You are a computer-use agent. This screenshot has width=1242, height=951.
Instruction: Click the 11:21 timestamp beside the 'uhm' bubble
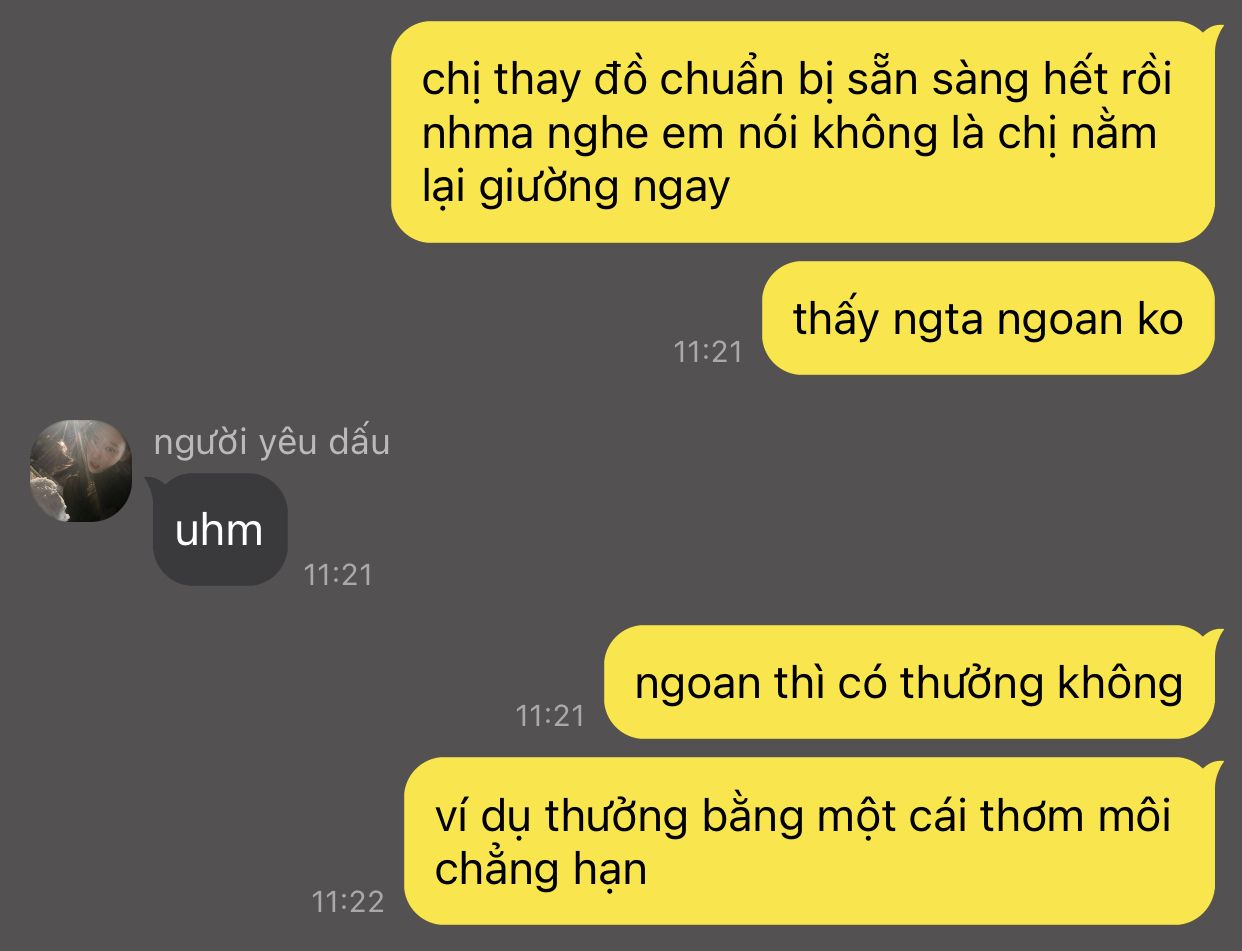[x=338, y=574]
